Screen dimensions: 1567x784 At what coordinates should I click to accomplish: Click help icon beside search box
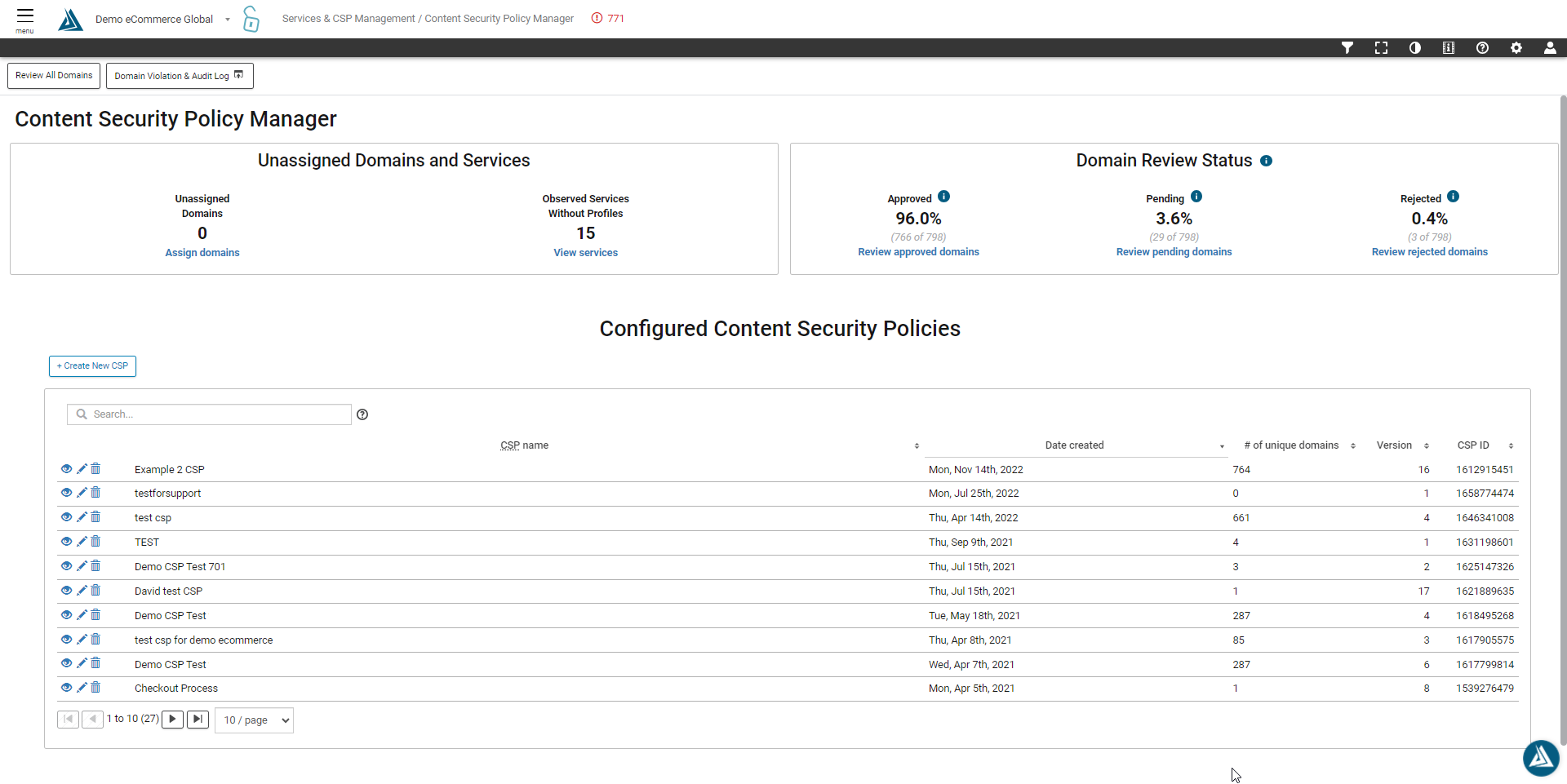point(362,414)
